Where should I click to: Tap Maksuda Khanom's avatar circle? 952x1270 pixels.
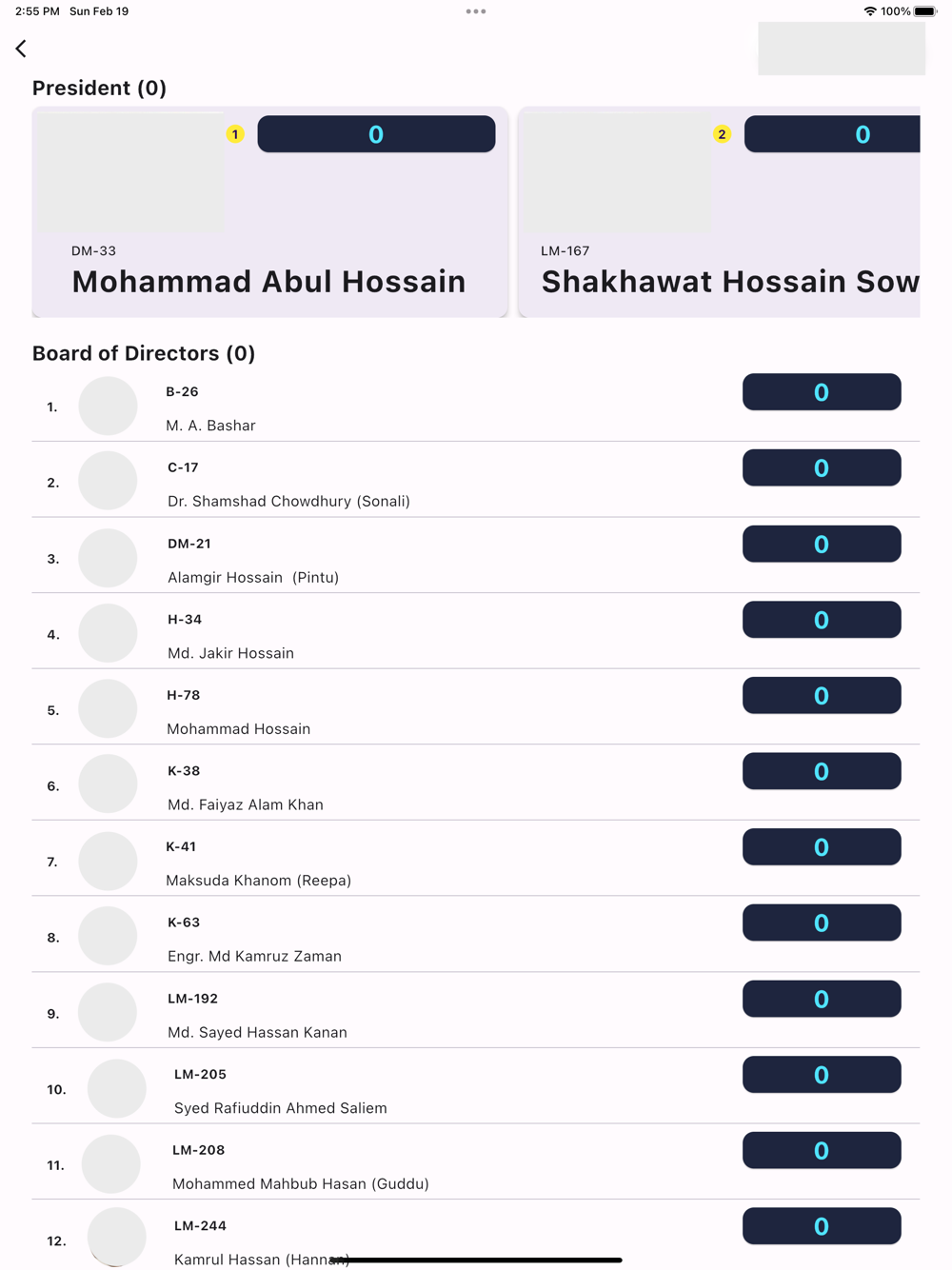tap(108, 861)
